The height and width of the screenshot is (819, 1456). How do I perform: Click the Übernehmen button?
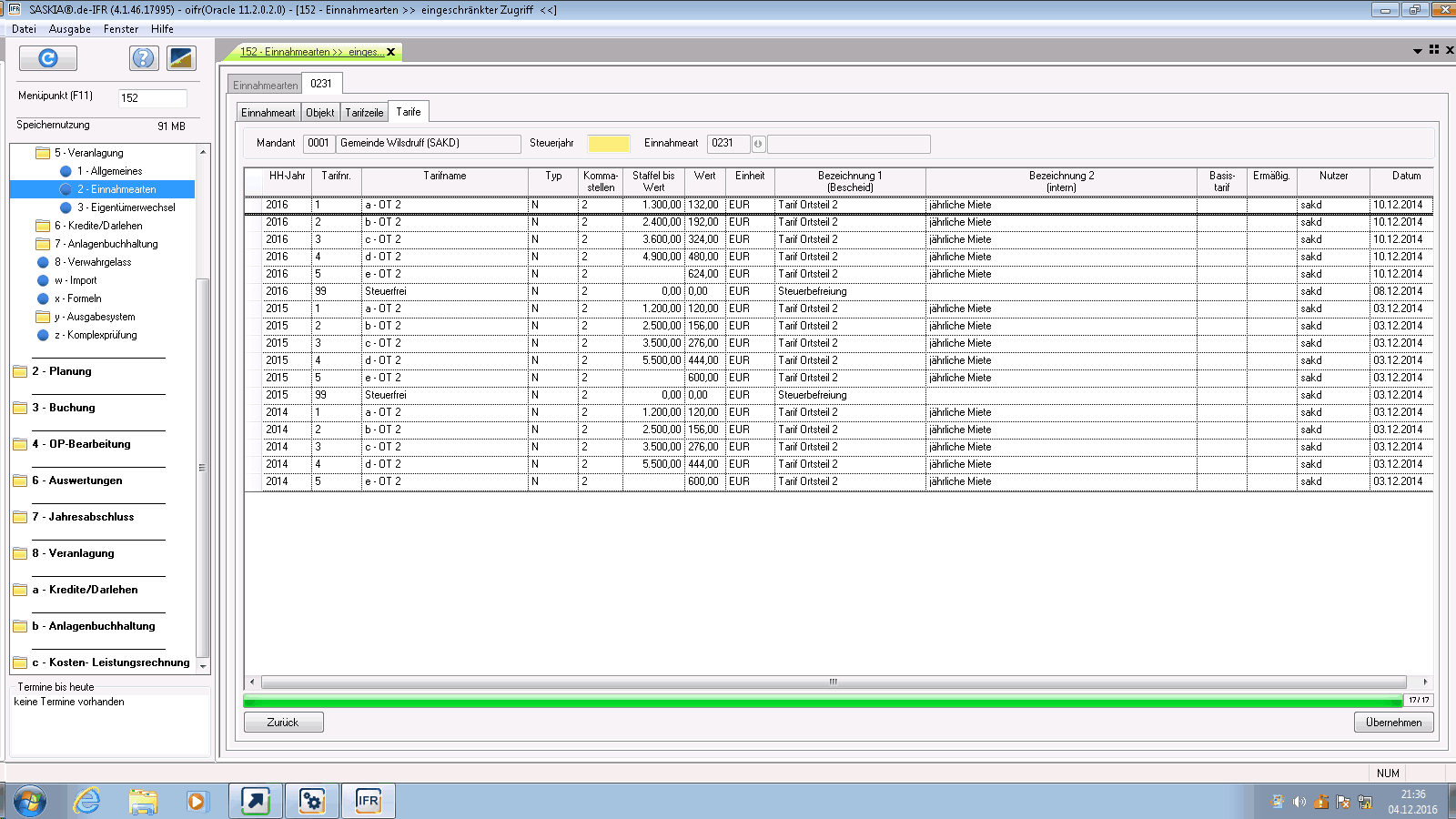click(1393, 723)
